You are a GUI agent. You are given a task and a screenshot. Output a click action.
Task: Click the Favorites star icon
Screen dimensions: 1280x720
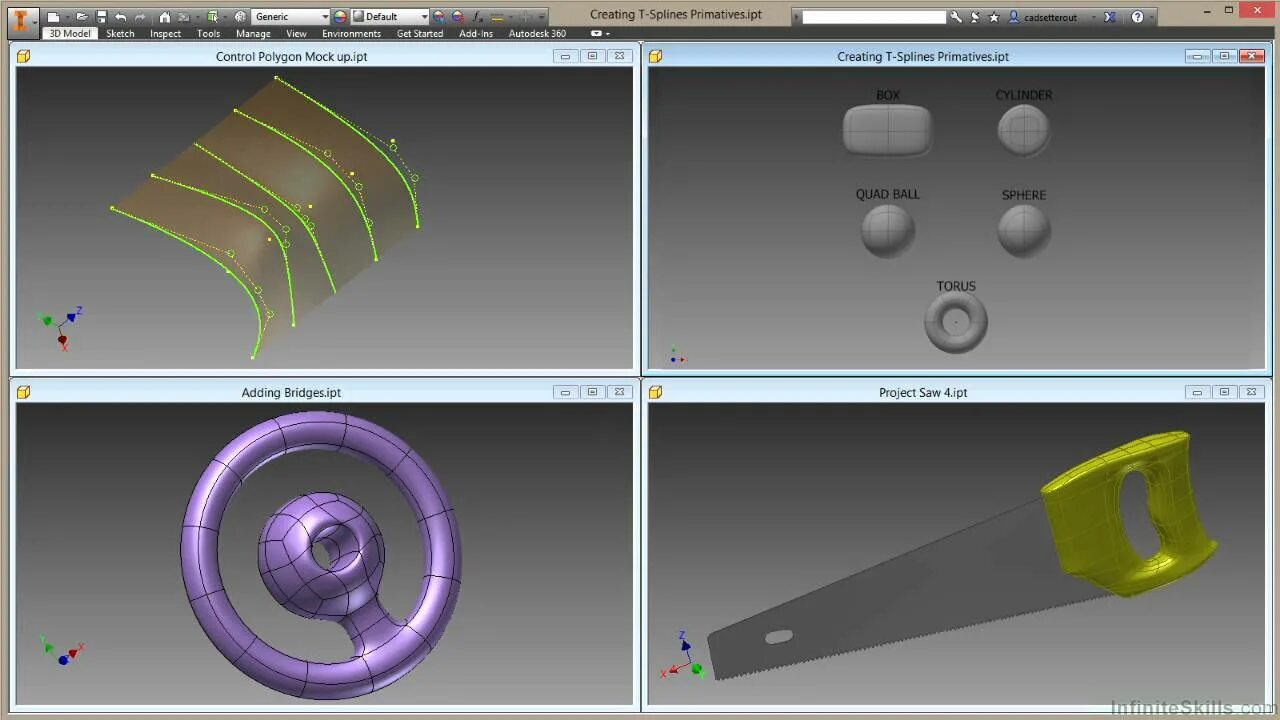(994, 17)
